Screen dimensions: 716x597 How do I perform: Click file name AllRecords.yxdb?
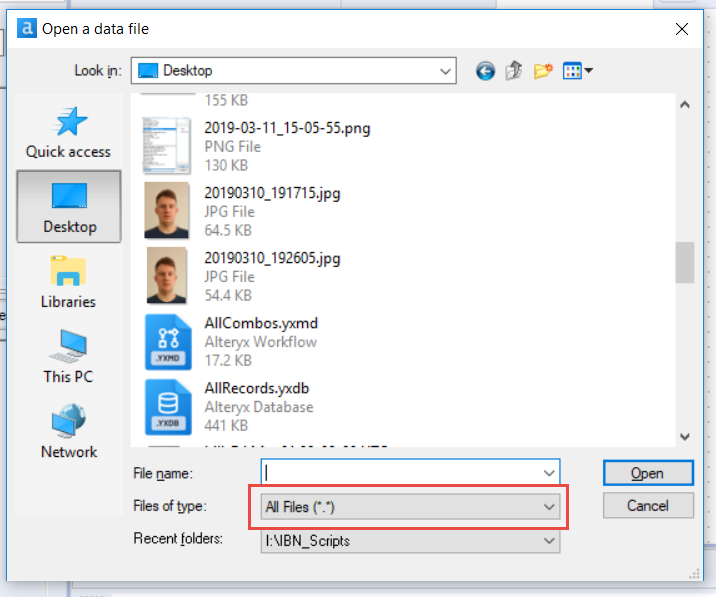257,388
